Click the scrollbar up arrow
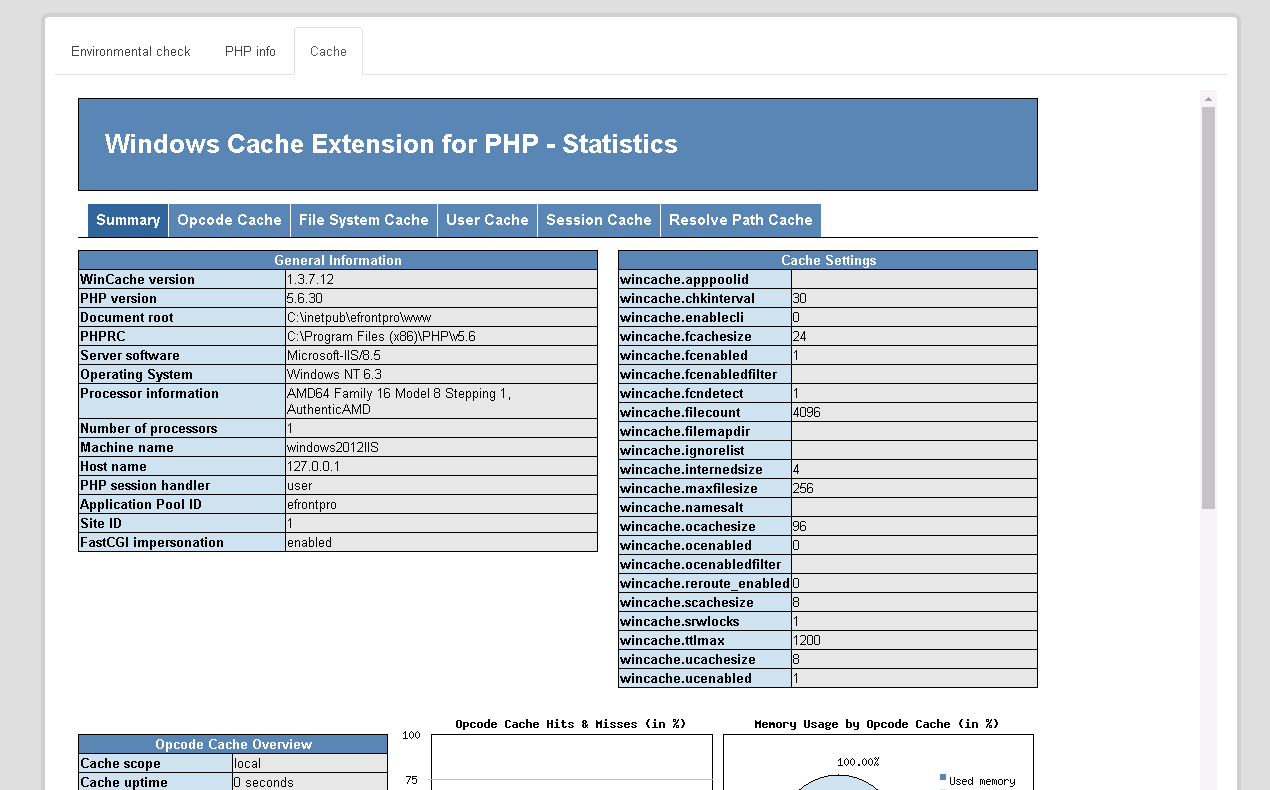The height and width of the screenshot is (790, 1270). (x=1208, y=99)
